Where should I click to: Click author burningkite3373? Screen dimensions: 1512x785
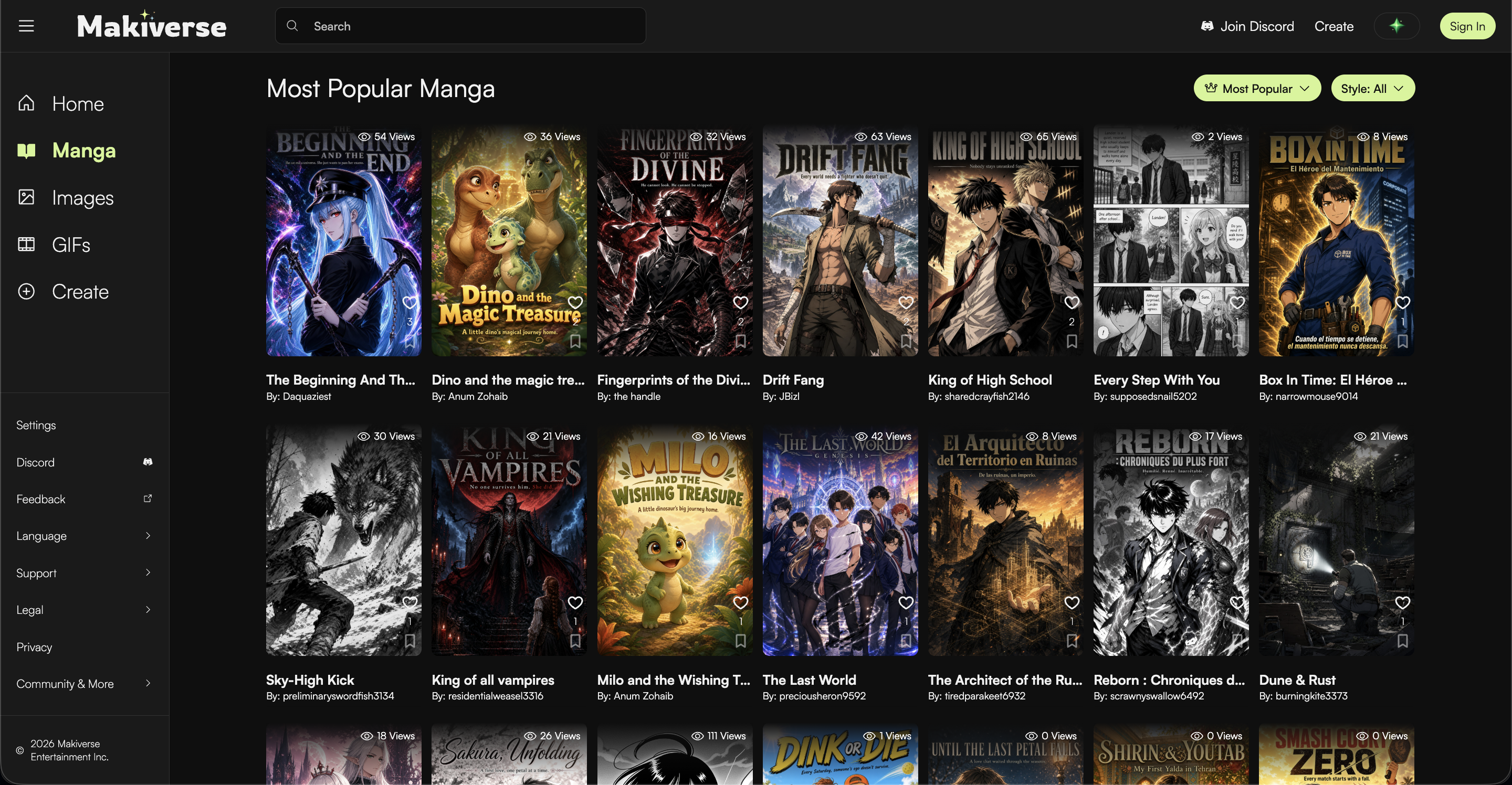1311,696
